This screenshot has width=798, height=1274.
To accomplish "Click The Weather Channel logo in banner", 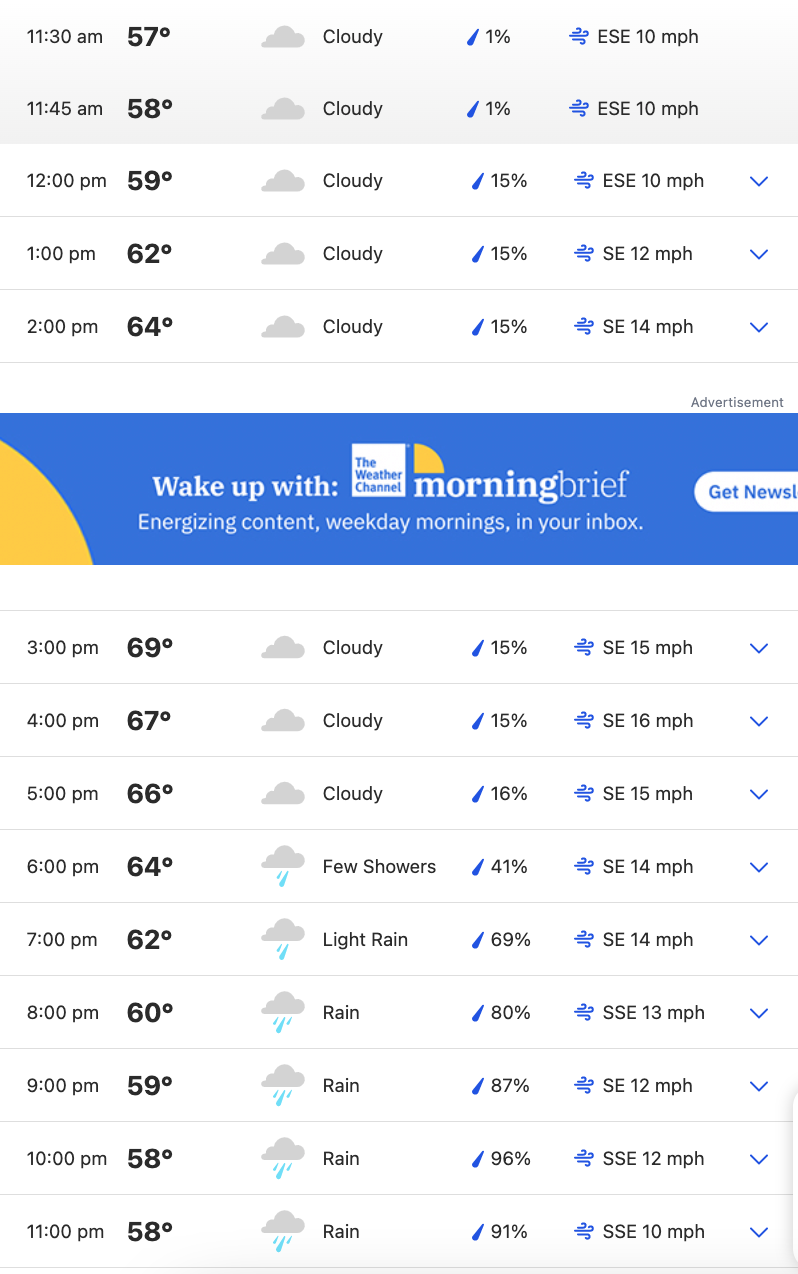I will pyautogui.click(x=379, y=470).
